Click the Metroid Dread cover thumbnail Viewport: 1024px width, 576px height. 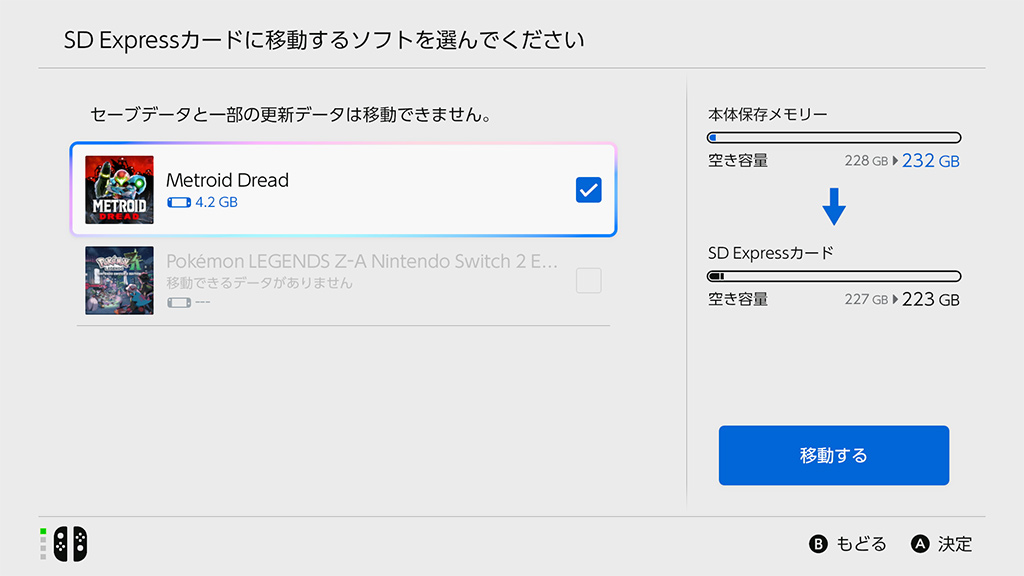coord(120,190)
